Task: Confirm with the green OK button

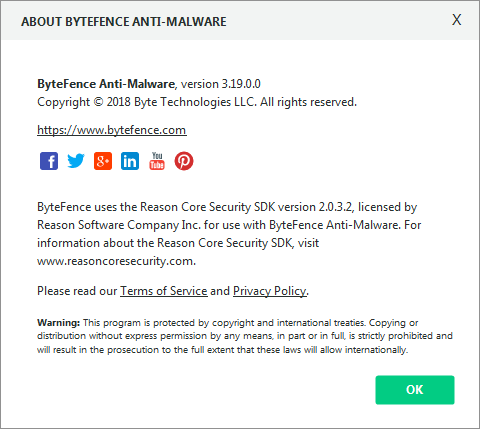Action: pyautogui.click(x=415, y=390)
